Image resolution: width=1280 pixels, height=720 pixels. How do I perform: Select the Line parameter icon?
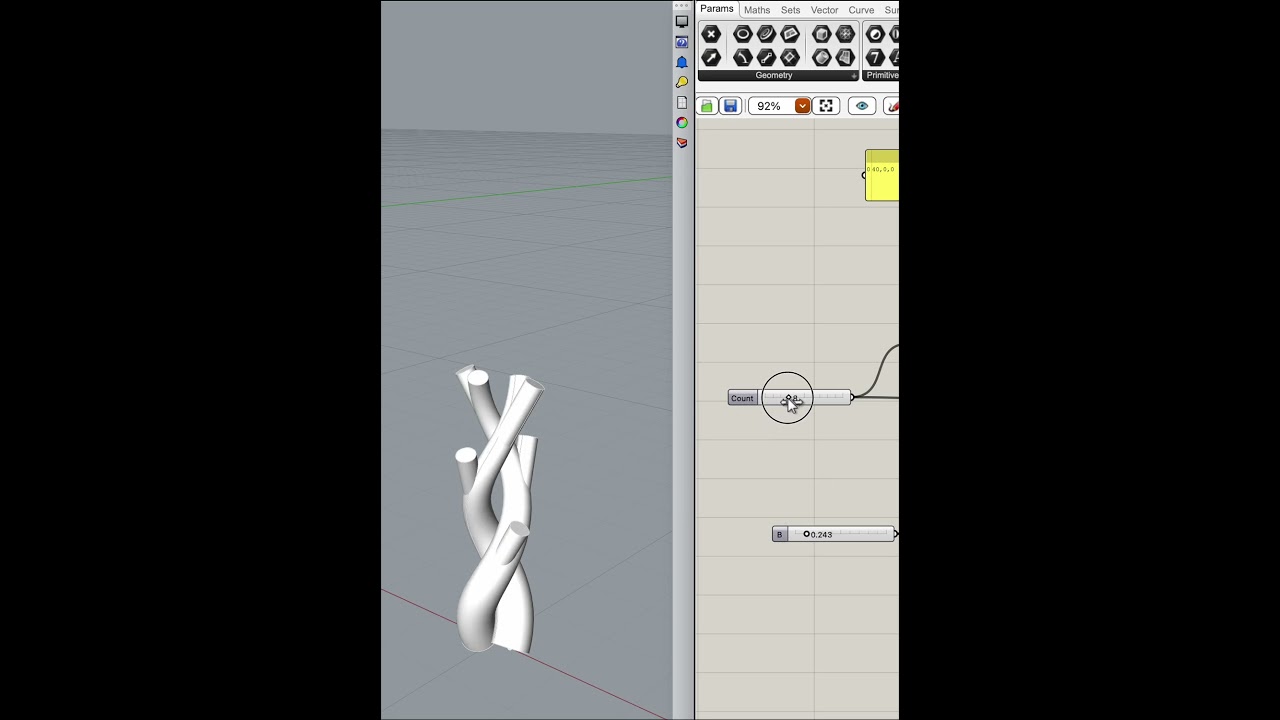[x=767, y=57]
